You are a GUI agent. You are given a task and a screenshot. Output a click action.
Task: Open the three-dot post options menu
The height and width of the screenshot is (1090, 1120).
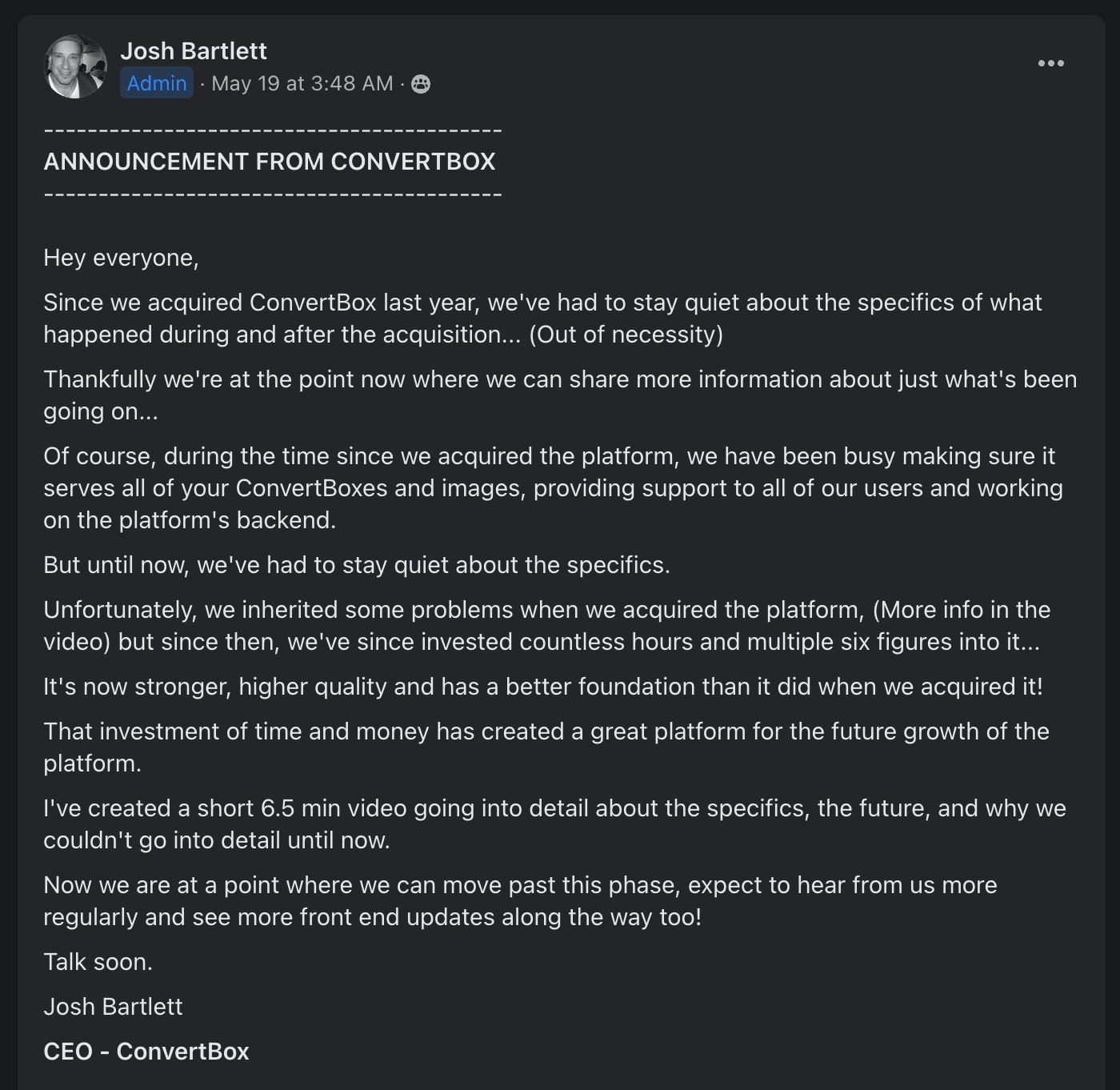[1050, 63]
